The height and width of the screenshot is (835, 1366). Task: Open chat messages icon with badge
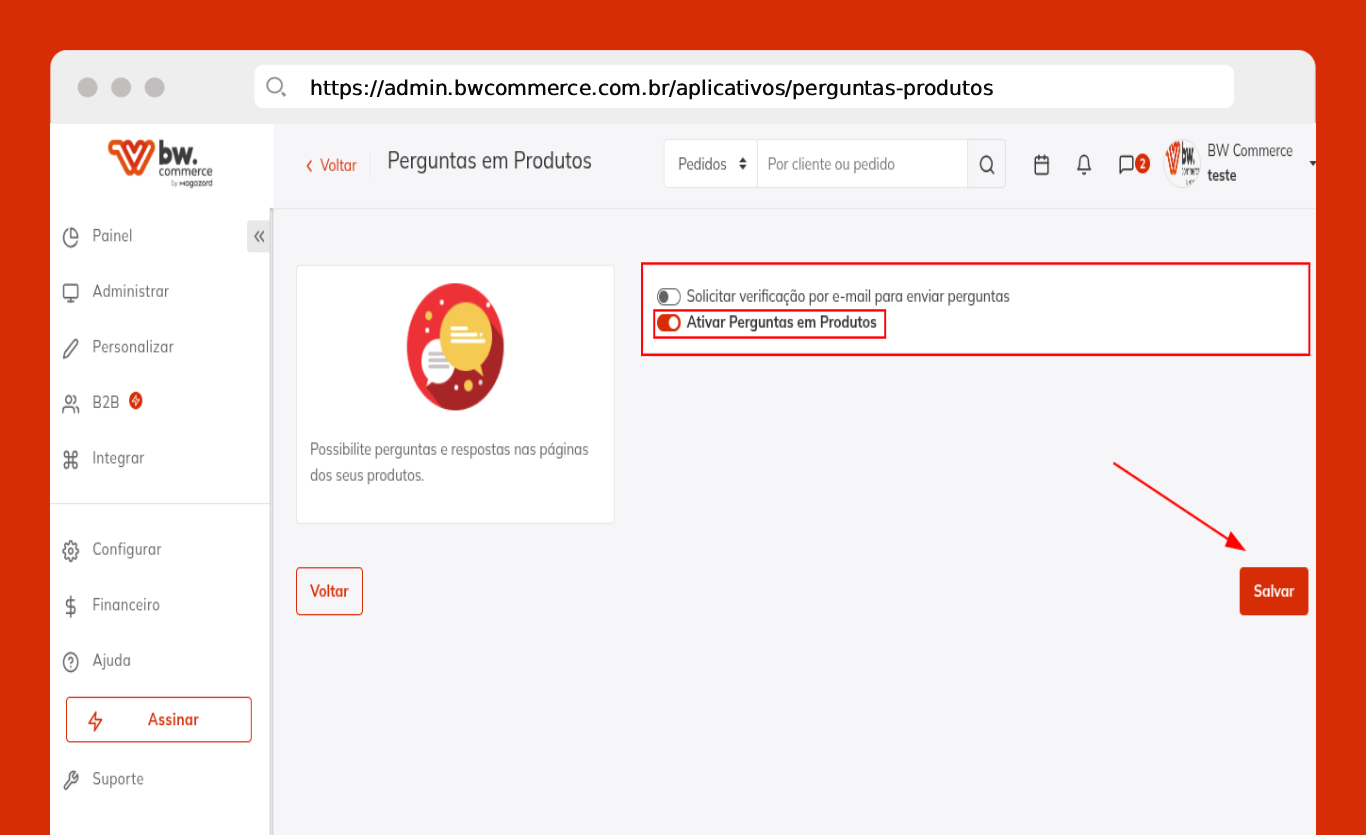(1127, 165)
